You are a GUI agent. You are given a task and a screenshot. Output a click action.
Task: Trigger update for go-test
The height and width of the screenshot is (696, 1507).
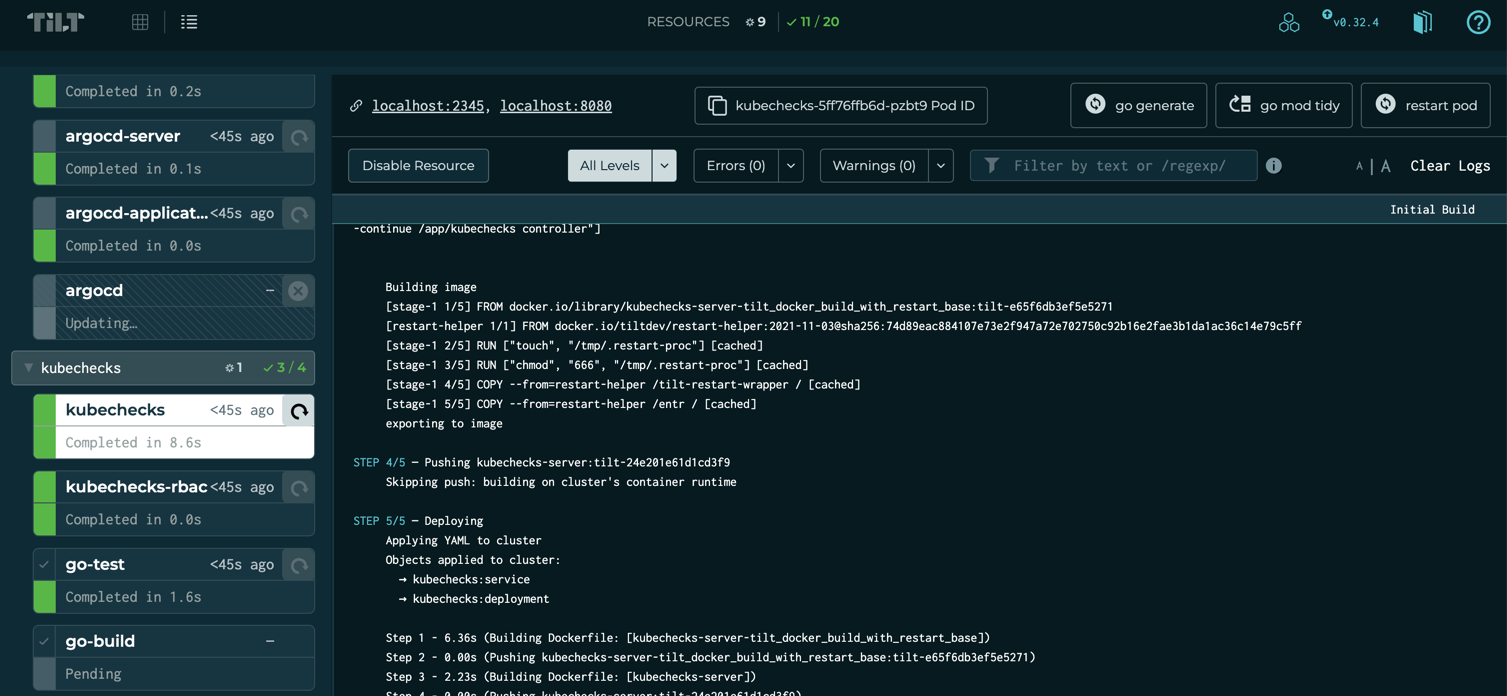[299, 564]
